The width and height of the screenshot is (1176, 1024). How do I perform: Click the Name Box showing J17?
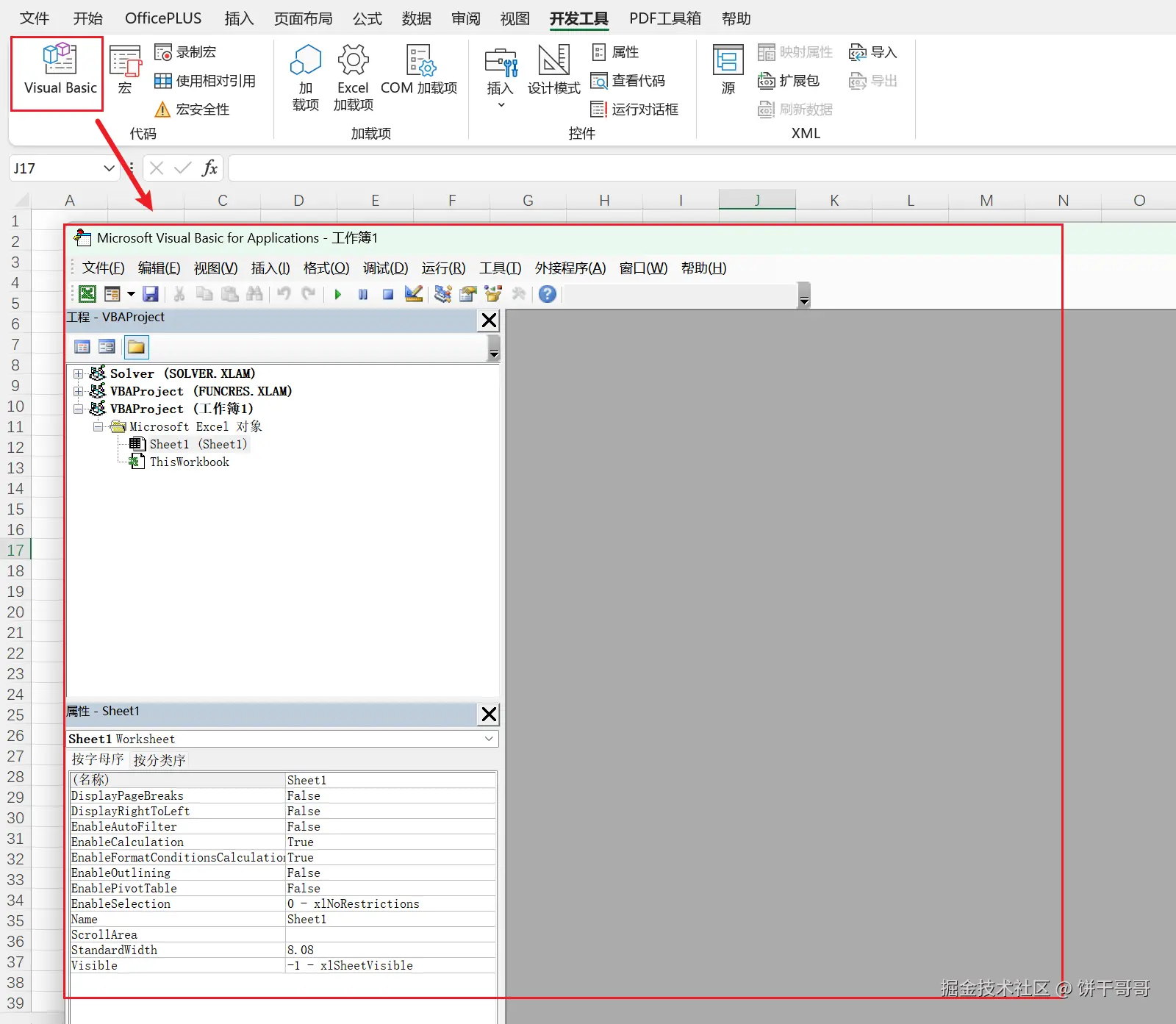click(63, 168)
